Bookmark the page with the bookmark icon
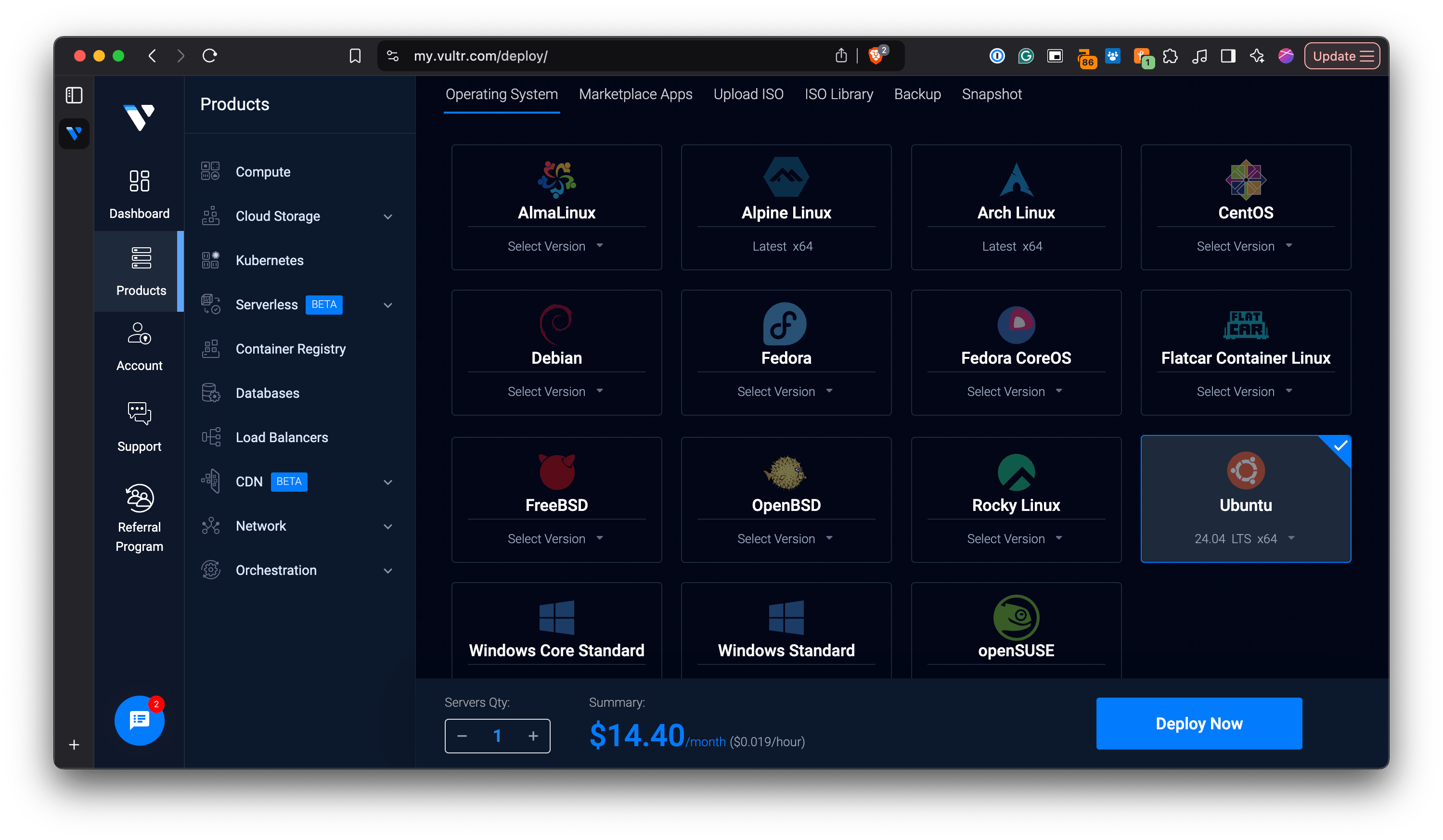The width and height of the screenshot is (1443, 840). [355, 55]
